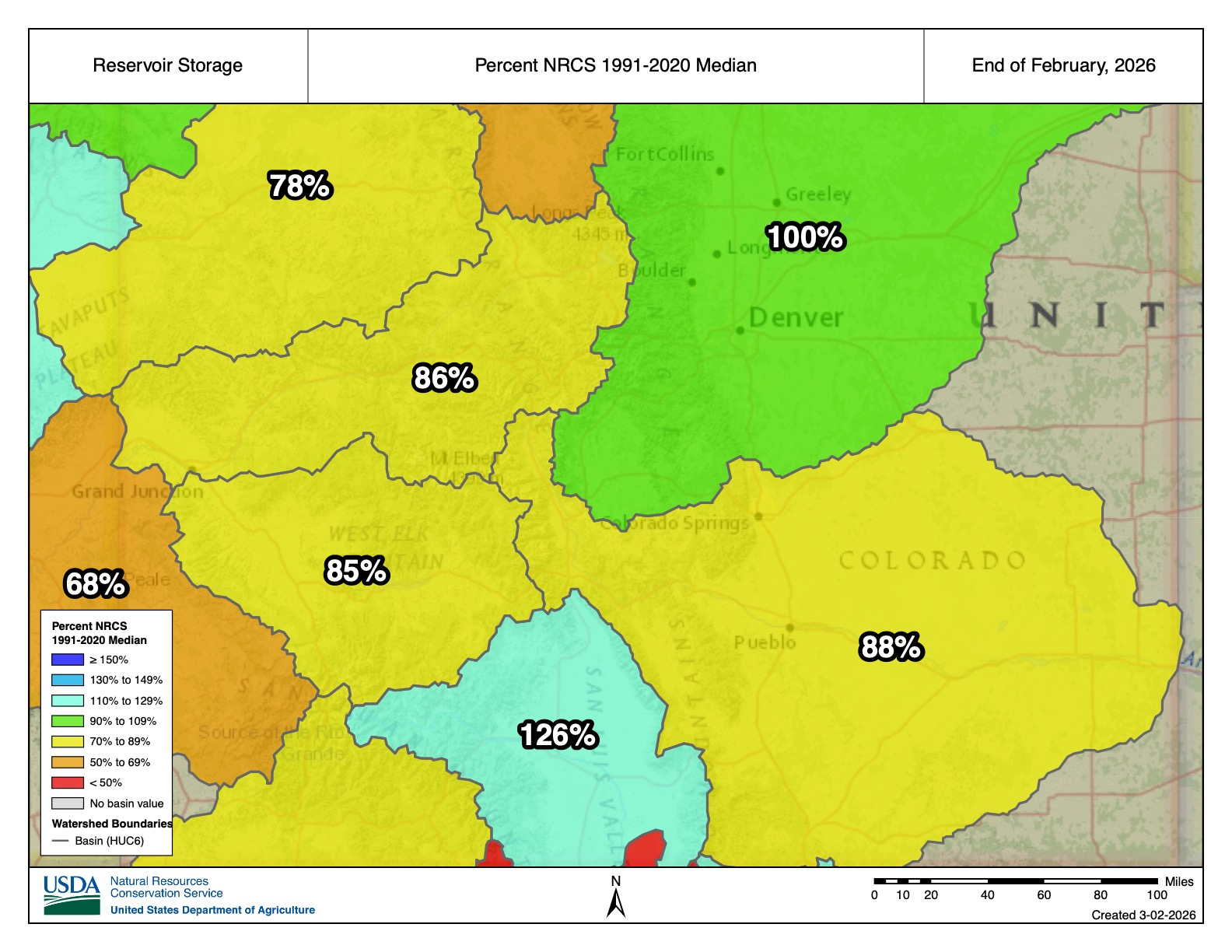Viewport: 1232px width, 952px height.
Task: Click the Reservoir Storage header cell
Action: 168,65
